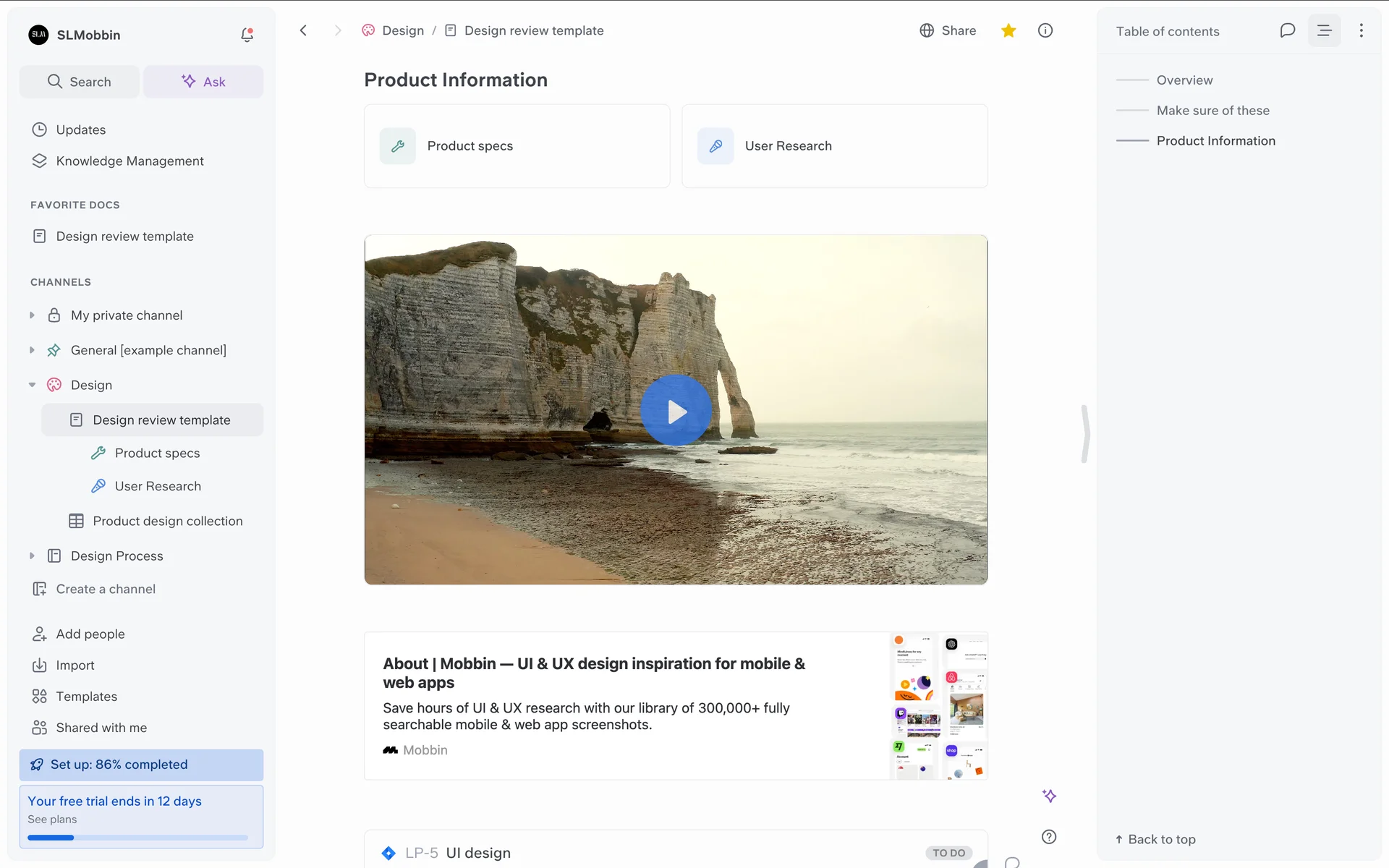Screen dimensions: 1389x868
Task: Open the doc info icon
Action: (x=1045, y=30)
